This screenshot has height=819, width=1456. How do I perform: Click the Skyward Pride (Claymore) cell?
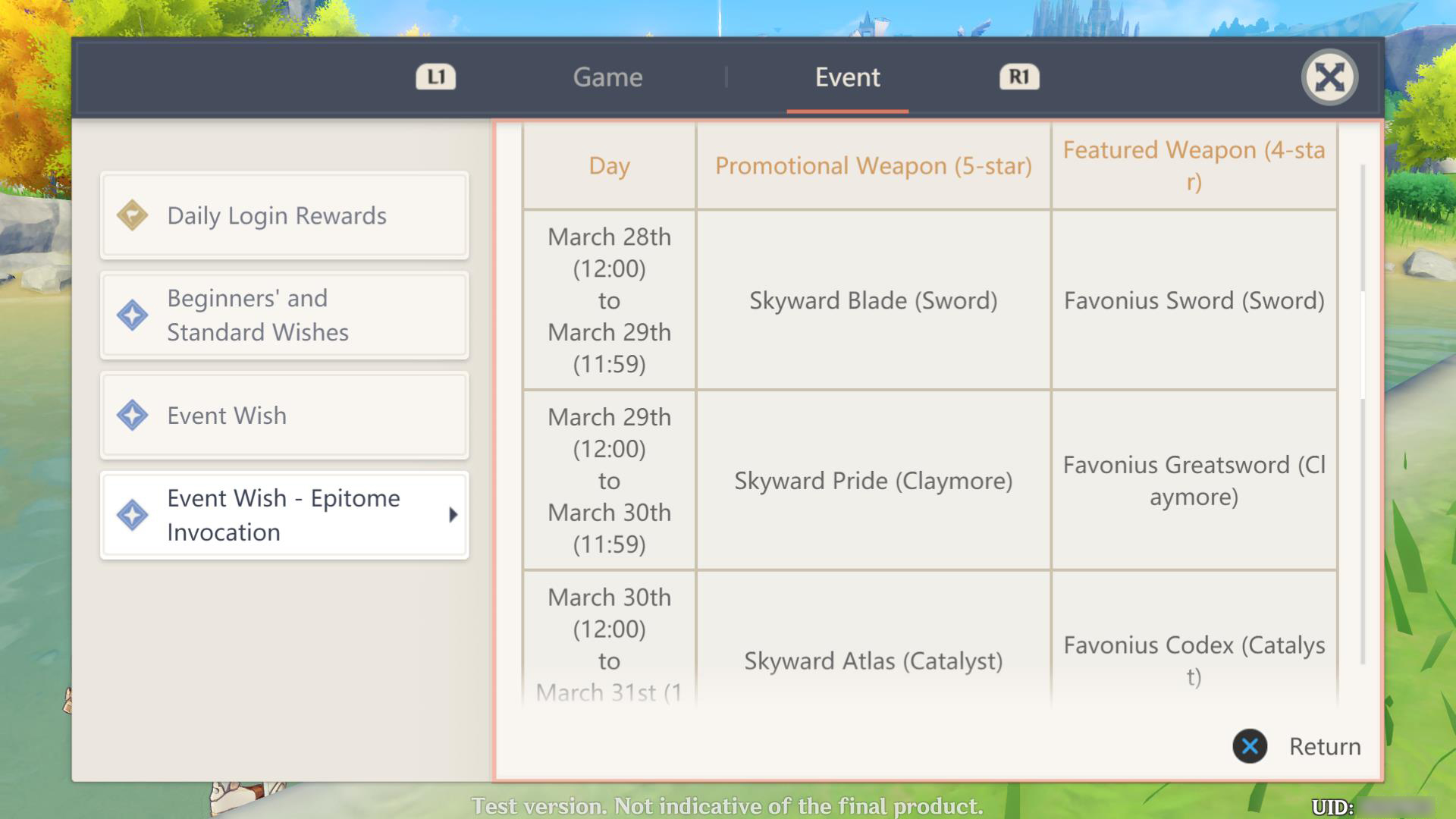click(874, 480)
